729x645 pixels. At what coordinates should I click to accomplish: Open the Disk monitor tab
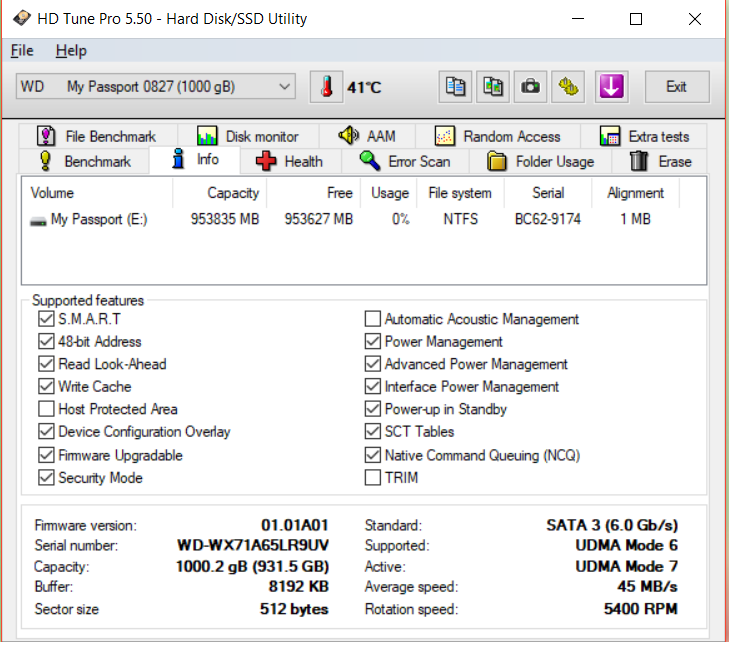[248, 136]
